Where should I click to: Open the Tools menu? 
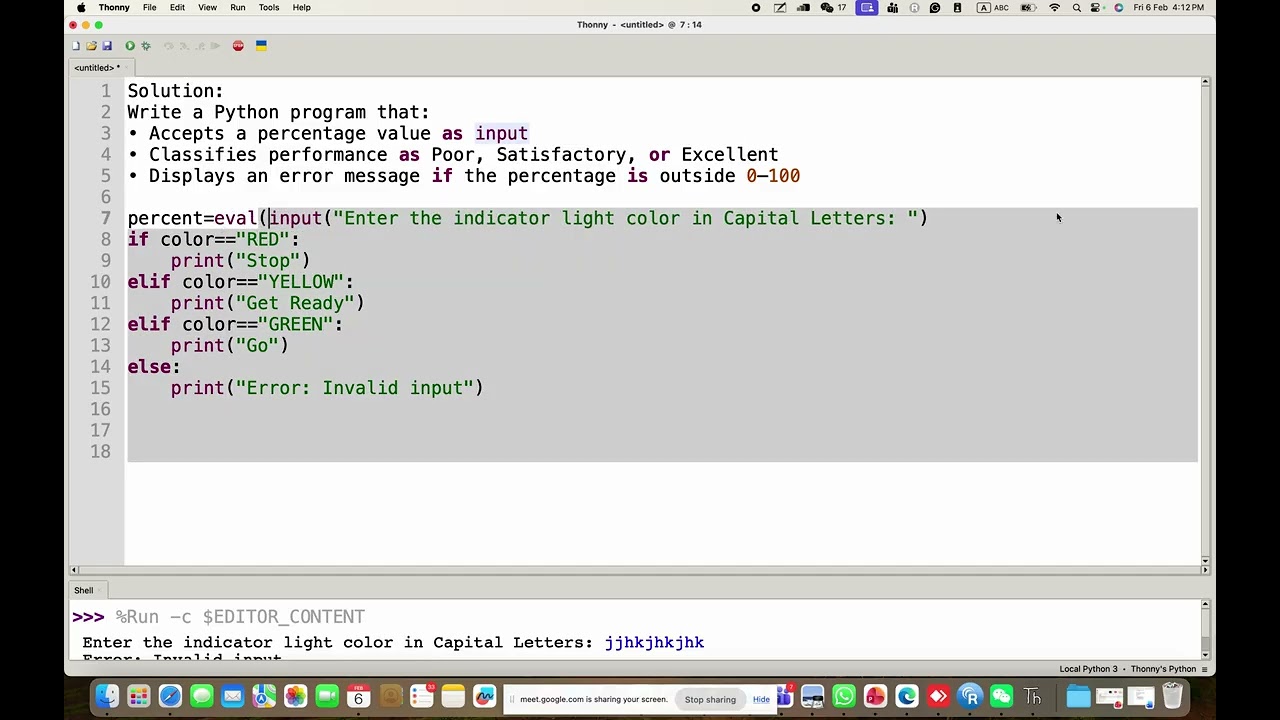[x=269, y=7]
